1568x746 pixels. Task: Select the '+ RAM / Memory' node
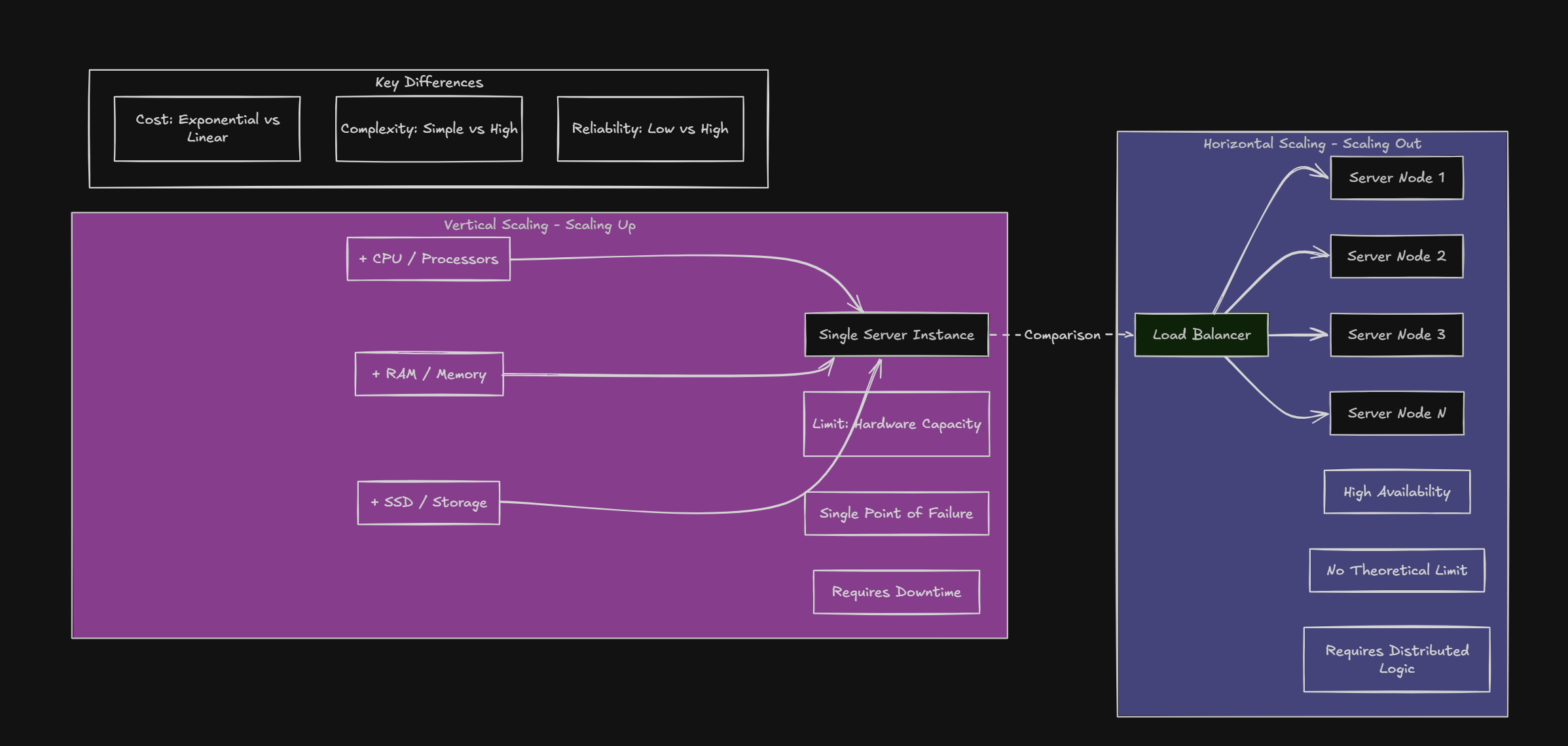[429, 374]
